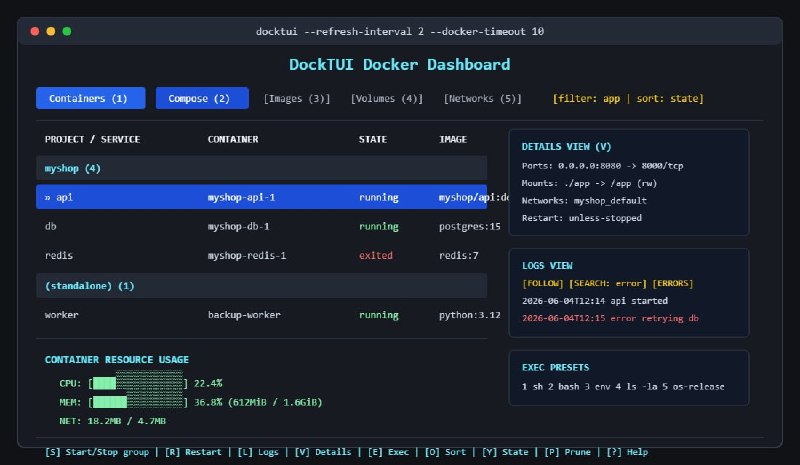Toggle [FOLLOW] in the logs view
The image size is (800, 465).
[x=543, y=283]
